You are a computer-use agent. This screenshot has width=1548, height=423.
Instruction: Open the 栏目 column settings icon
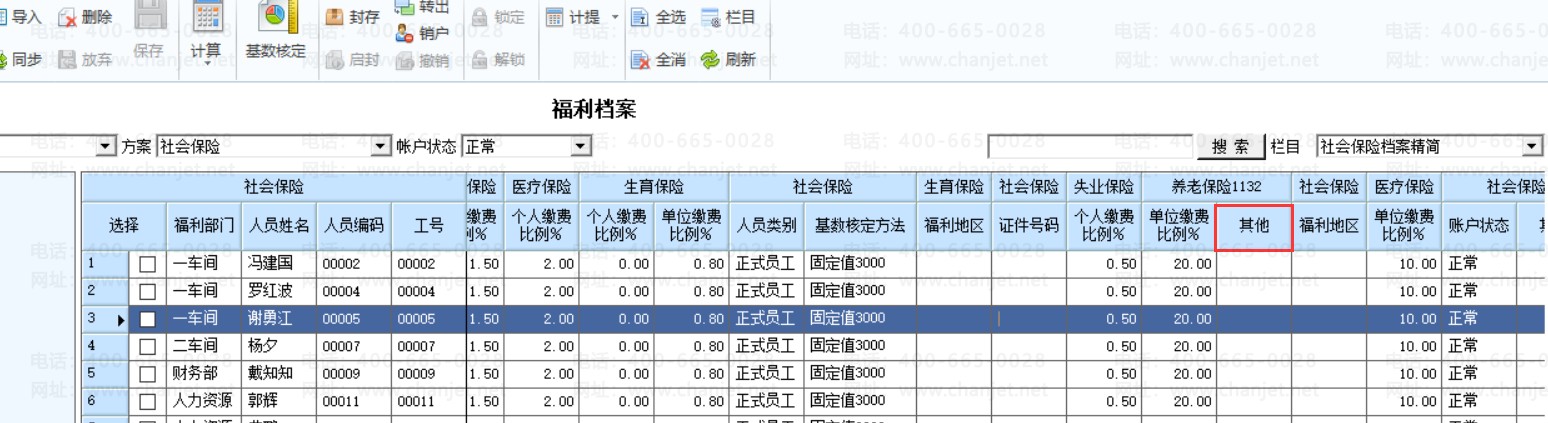click(710, 17)
